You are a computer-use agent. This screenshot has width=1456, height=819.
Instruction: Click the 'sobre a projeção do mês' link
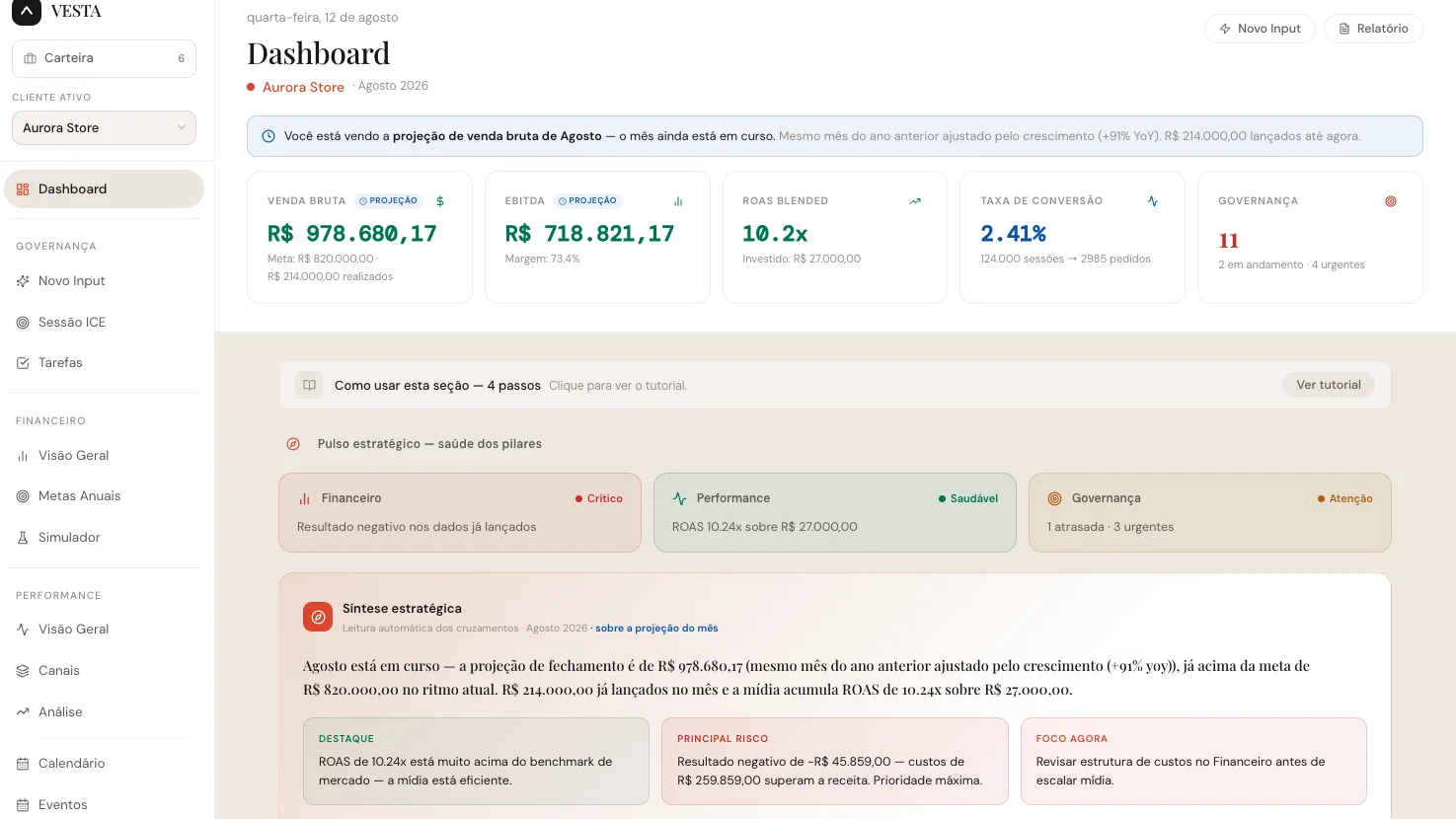656,629
